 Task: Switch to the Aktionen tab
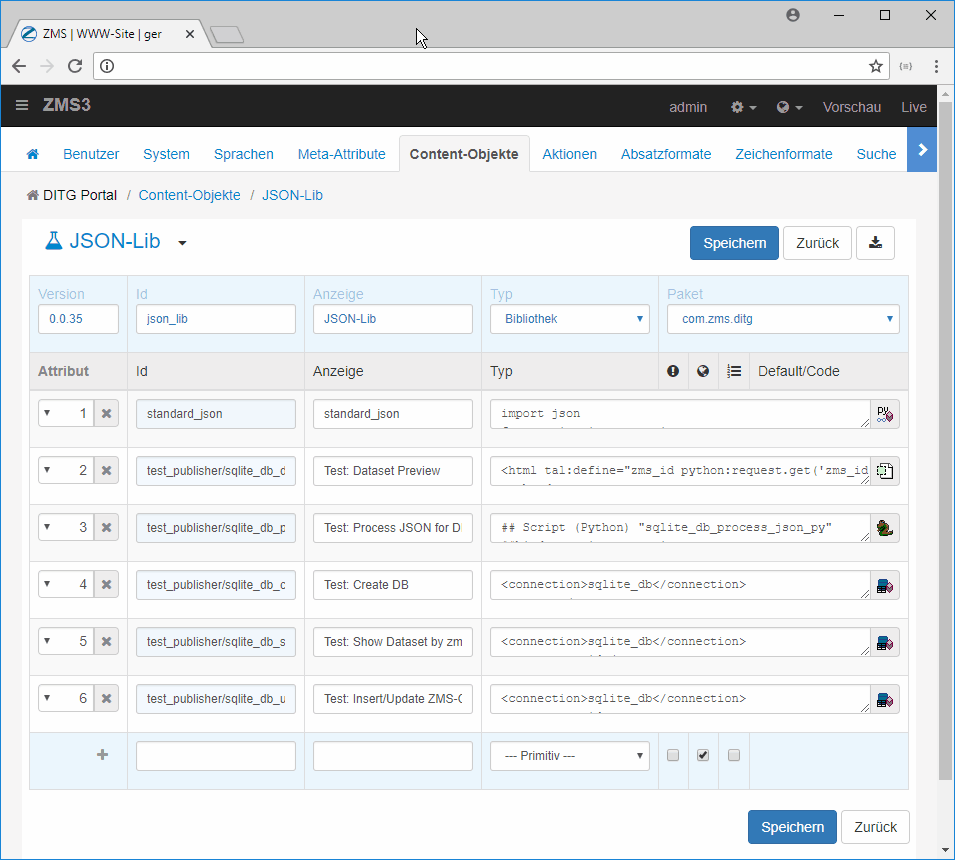coord(569,154)
